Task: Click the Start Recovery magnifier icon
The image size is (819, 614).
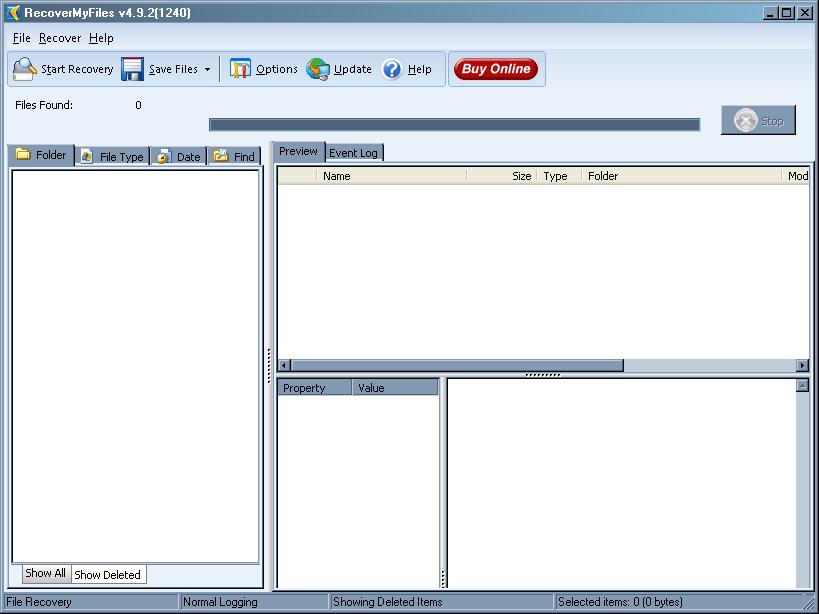Action: [x=25, y=69]
